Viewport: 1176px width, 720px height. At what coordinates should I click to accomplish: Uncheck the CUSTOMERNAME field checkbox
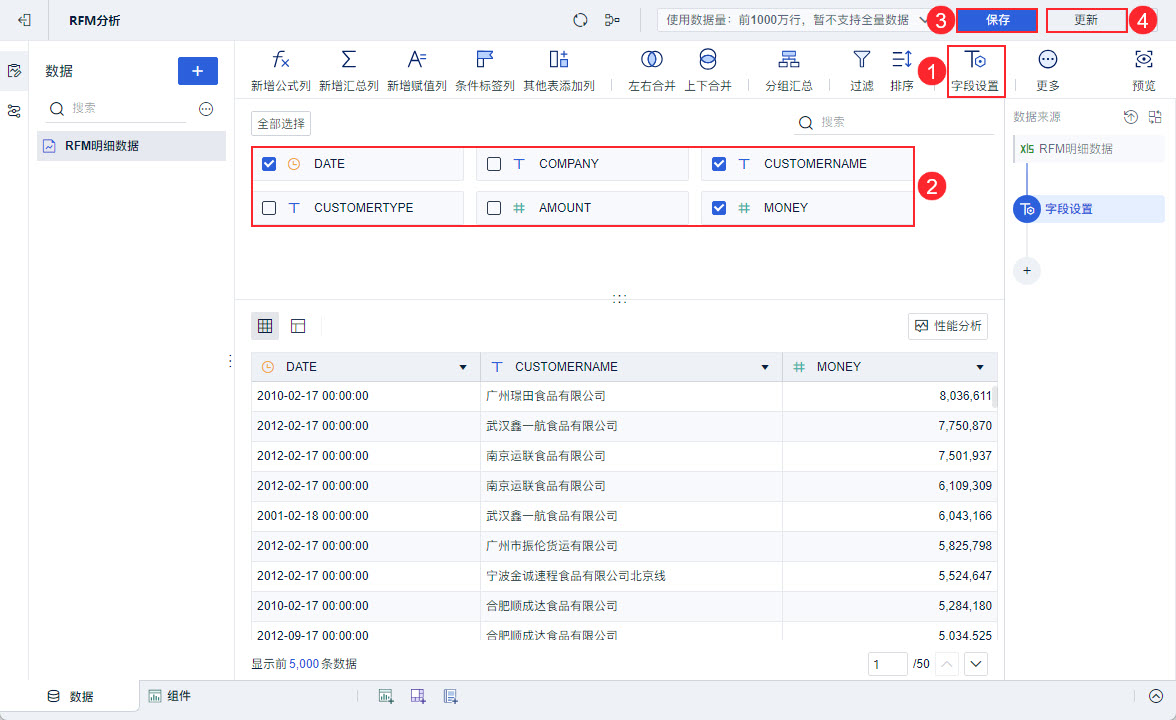click(x=719, y=164)
